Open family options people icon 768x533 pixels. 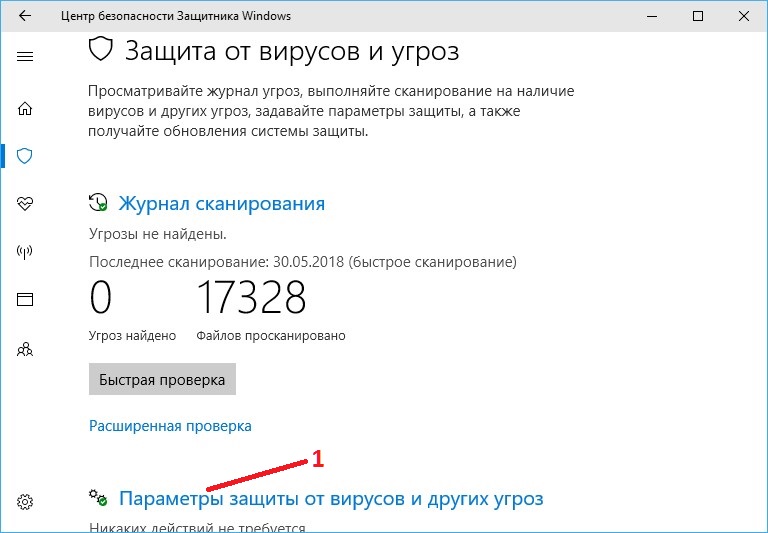coord(25,349)
